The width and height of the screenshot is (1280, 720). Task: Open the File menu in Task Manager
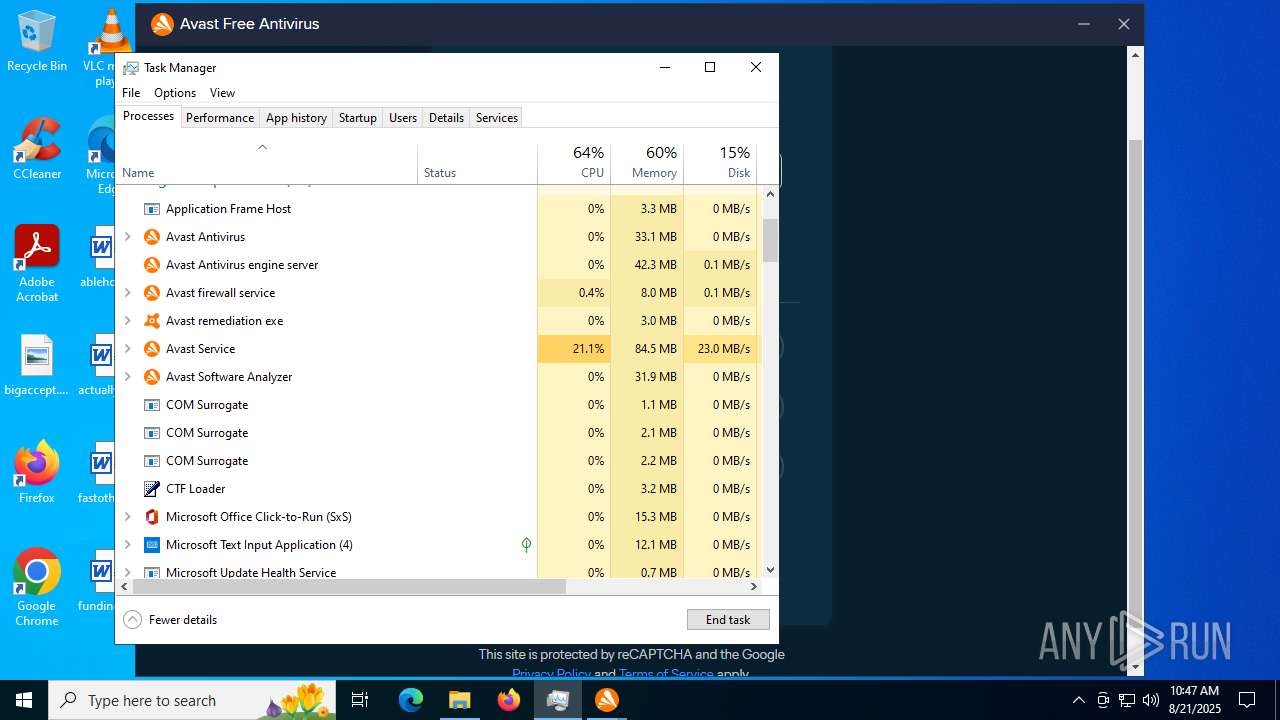[131, 93]
